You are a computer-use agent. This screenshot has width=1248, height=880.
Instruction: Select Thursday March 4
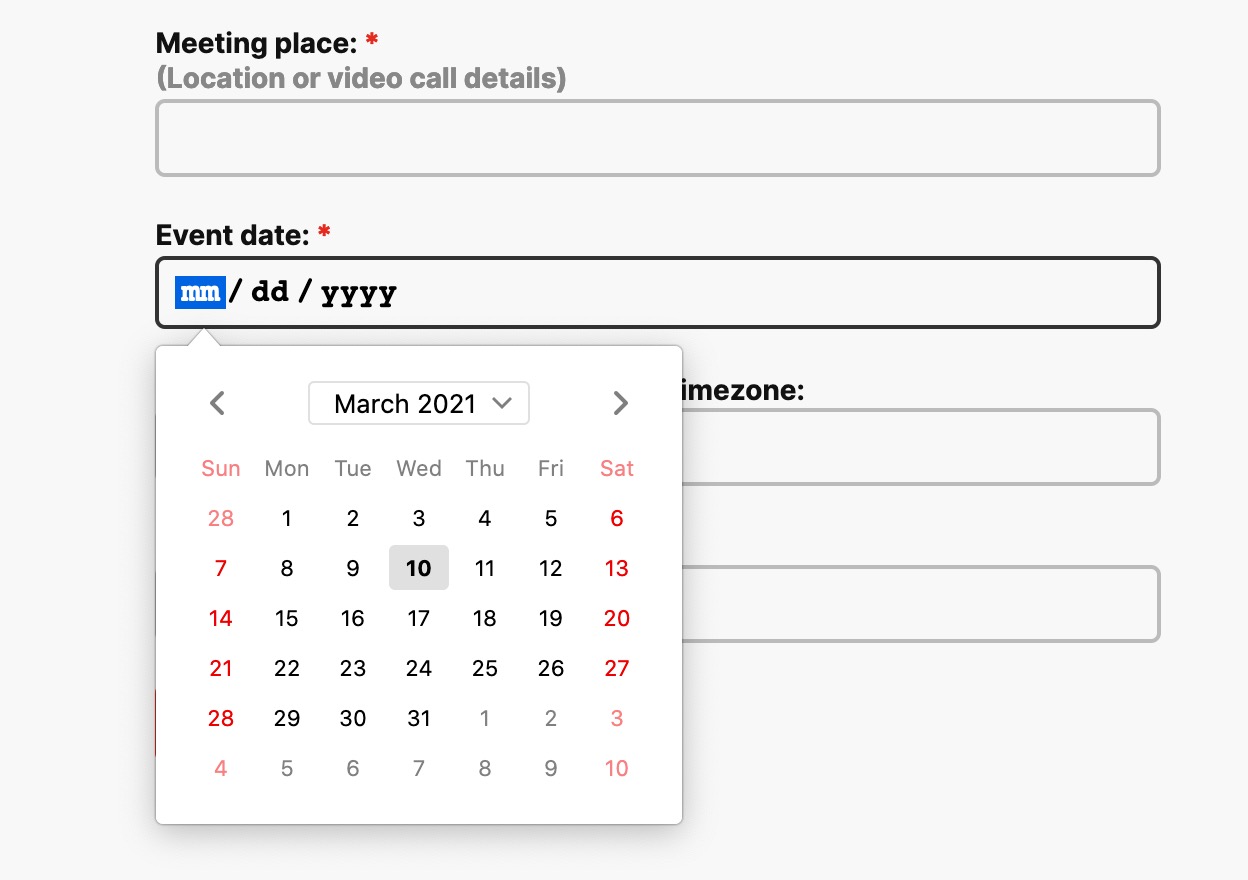tap(485, 518)
